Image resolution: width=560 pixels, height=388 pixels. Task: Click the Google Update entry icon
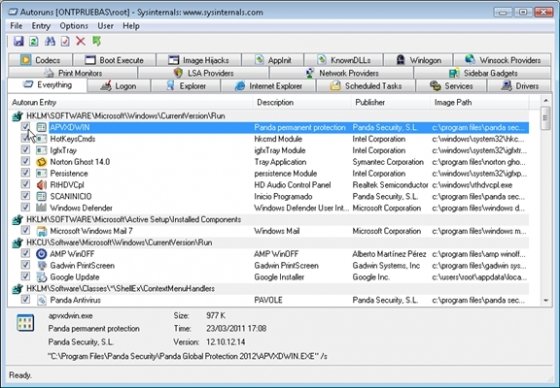point(42,277)
